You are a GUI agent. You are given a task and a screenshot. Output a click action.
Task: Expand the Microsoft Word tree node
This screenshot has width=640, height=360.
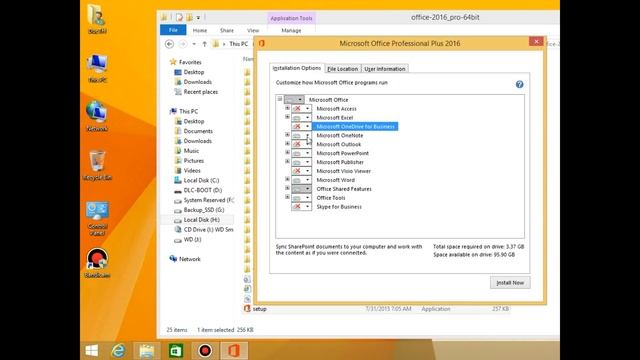point(287,179)
